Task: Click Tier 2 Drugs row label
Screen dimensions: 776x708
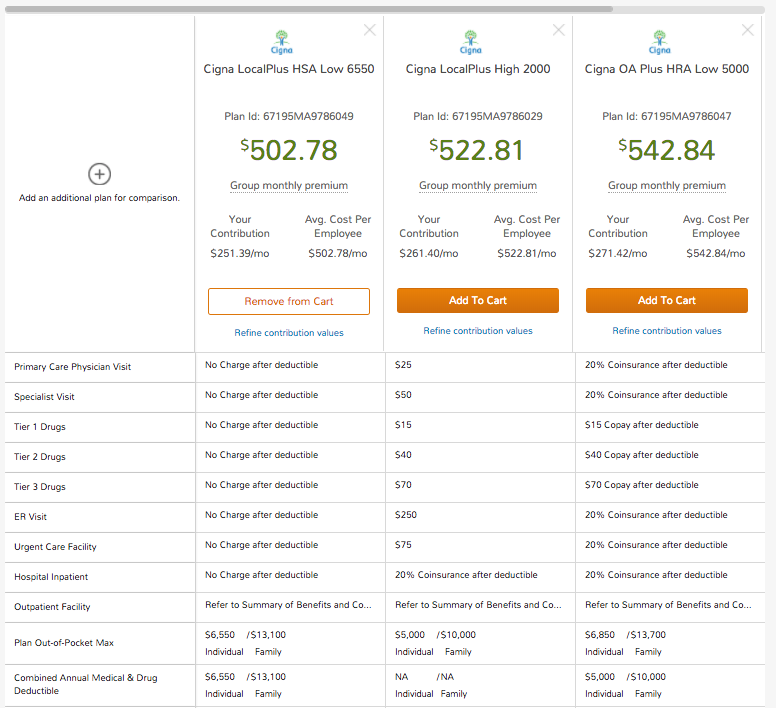Action: 40,457
